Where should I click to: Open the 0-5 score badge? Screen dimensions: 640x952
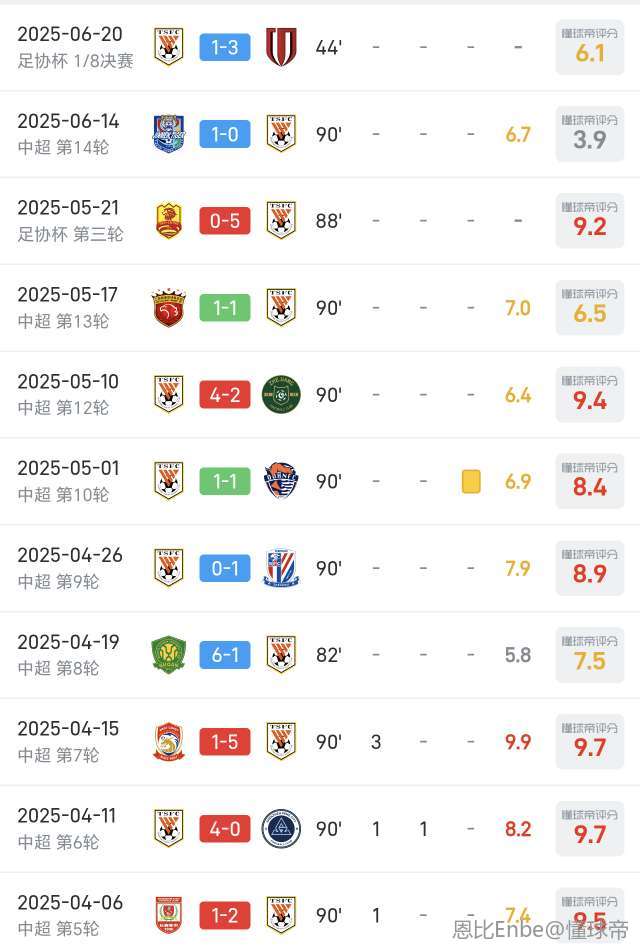coord(225,220)
